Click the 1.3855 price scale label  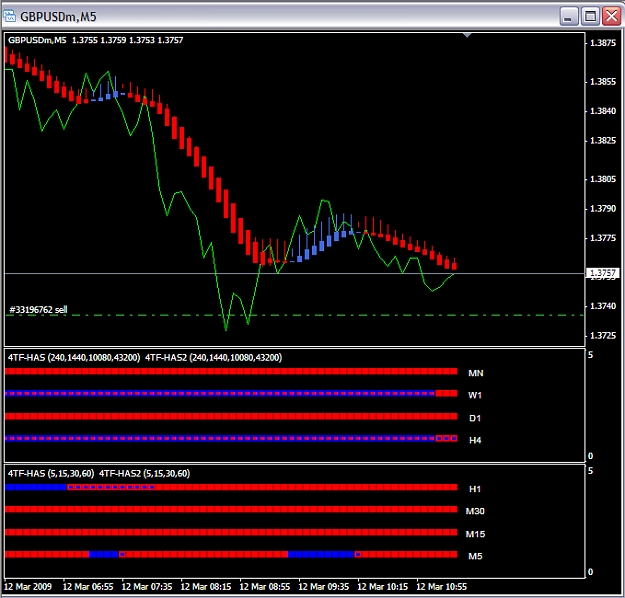pos(603,82)
